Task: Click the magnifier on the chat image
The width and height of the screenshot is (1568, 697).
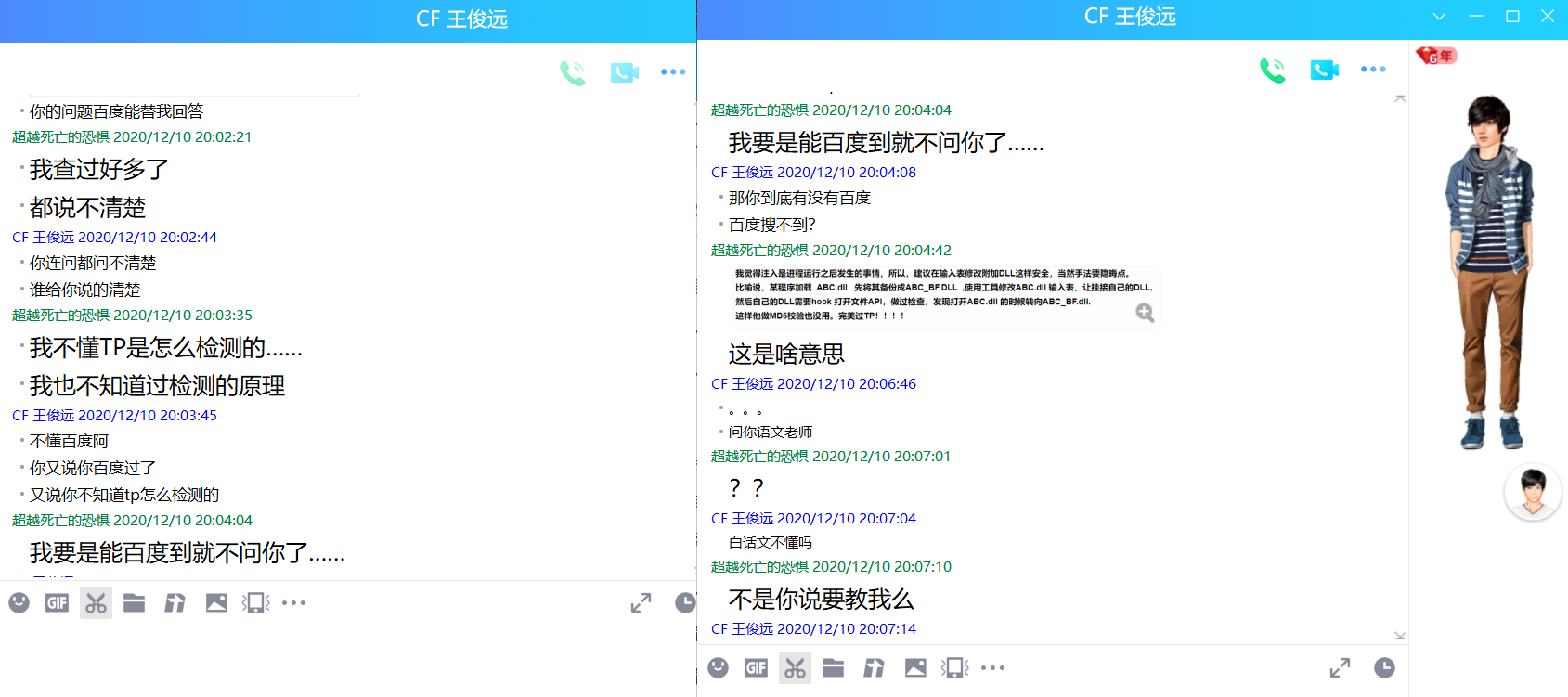Action: tap(1145, 313)
